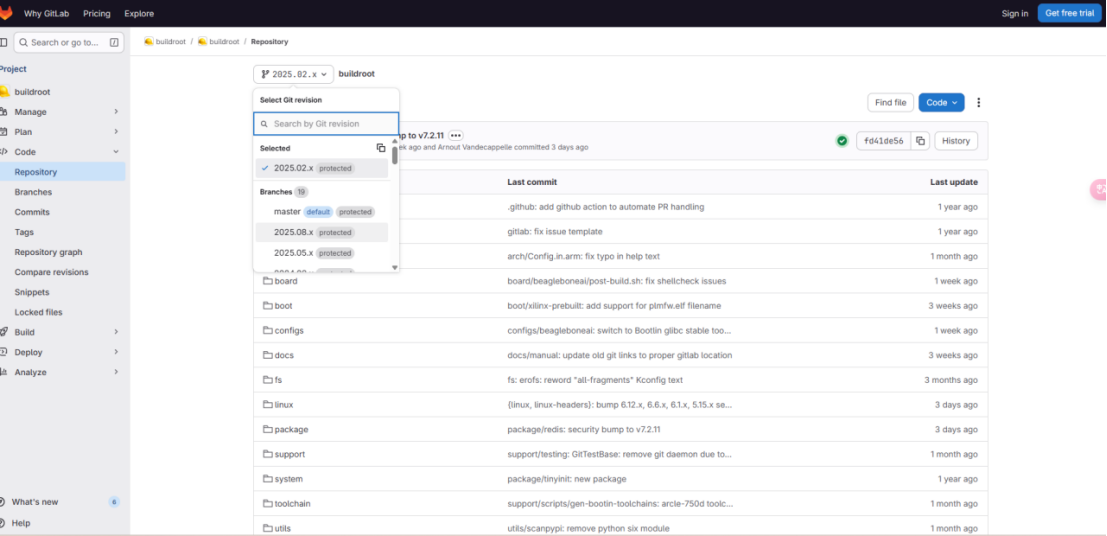Click the first buildroot breadcrumb avatar
The width and height of the screenshot is (1107, 536).
pyautogui.click(x=148, y=42)
